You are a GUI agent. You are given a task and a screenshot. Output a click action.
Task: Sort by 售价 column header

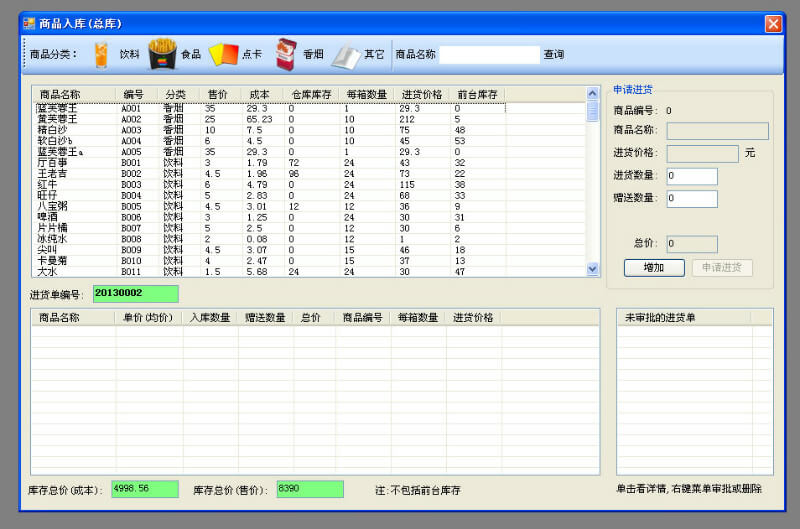[x=217, y=94]
